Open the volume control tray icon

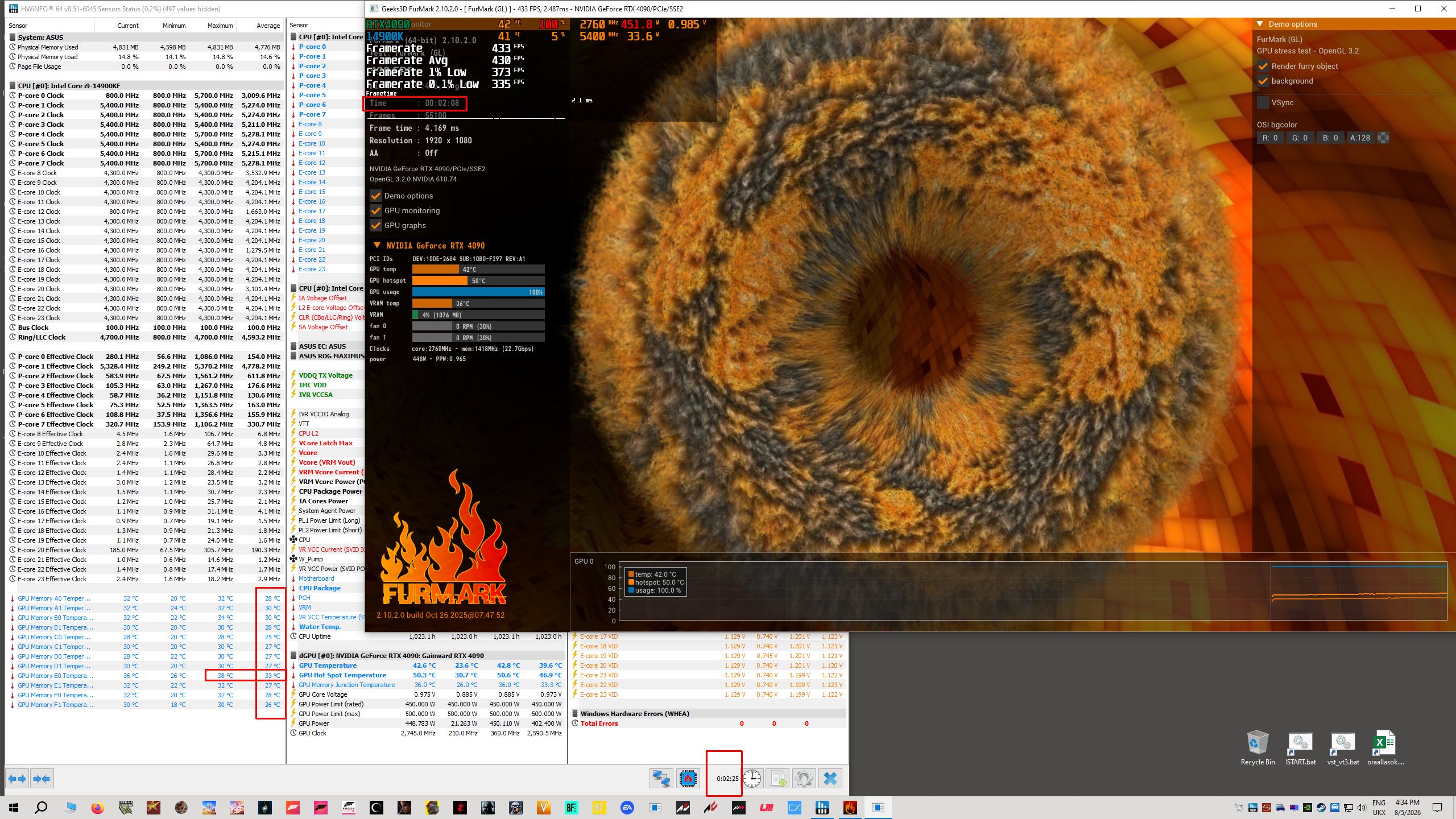coord(1362,808)
